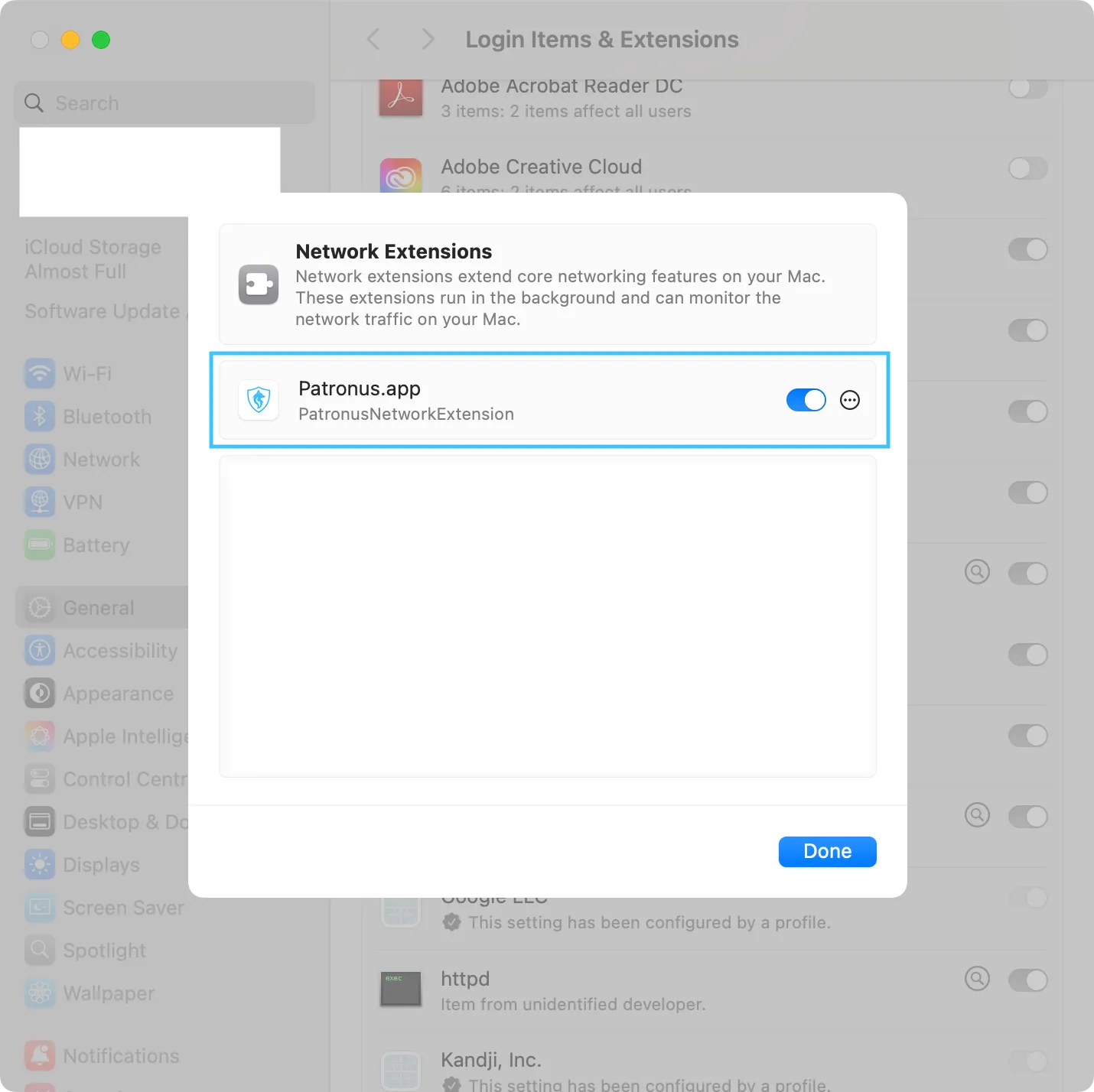The image size is (1094, 1092).
Task: Click the Kandji, Inc. app icon
Action: [x=401, y=1070]
